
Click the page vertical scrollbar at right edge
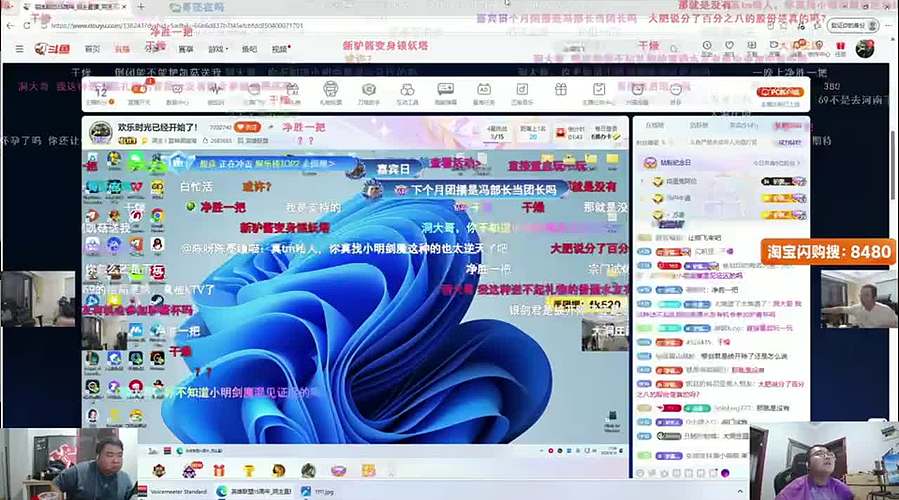point(894,166)
